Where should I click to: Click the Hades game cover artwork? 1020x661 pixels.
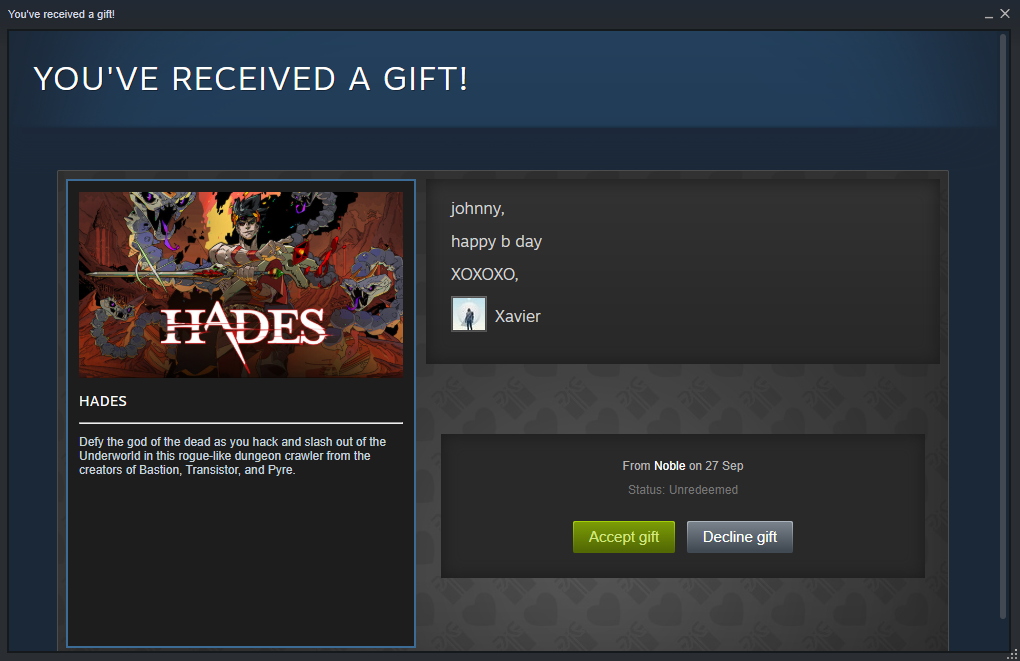point(241,284)
